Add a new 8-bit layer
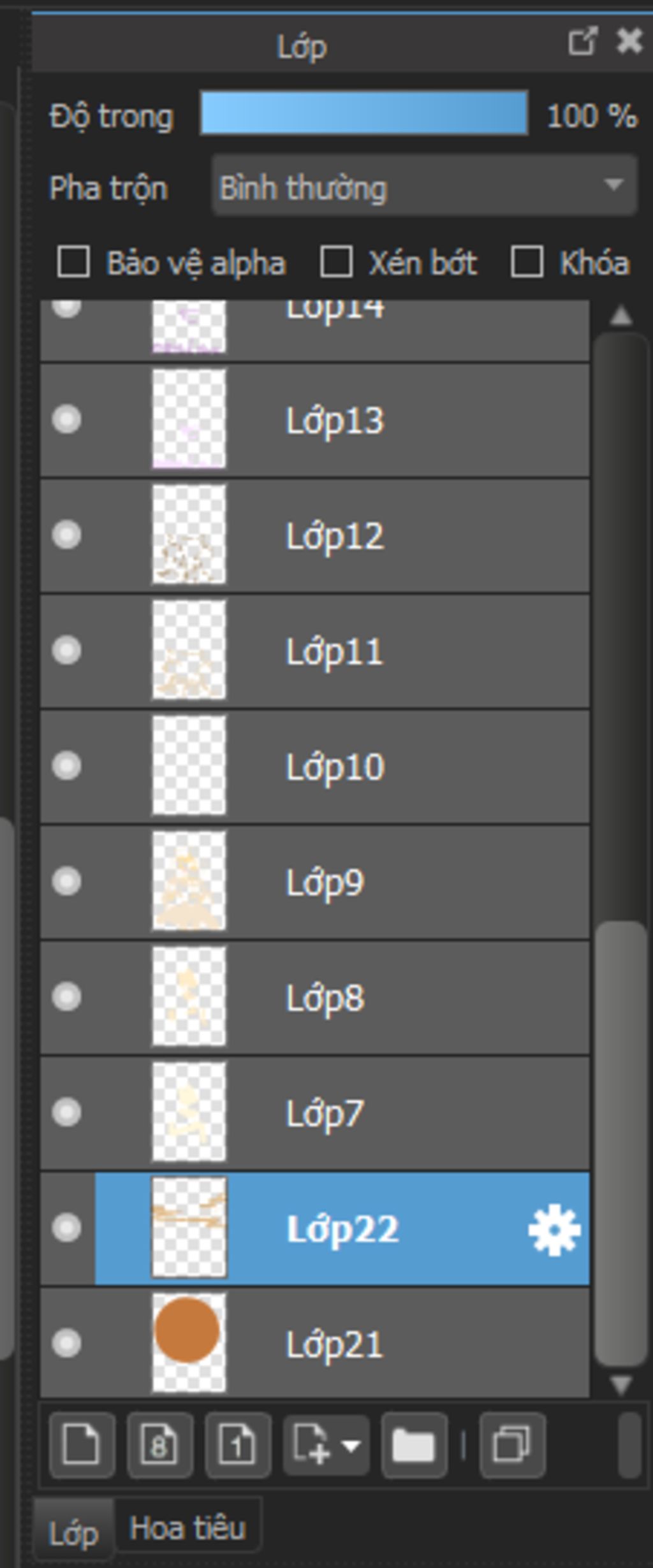 (x=159, y=1444)
